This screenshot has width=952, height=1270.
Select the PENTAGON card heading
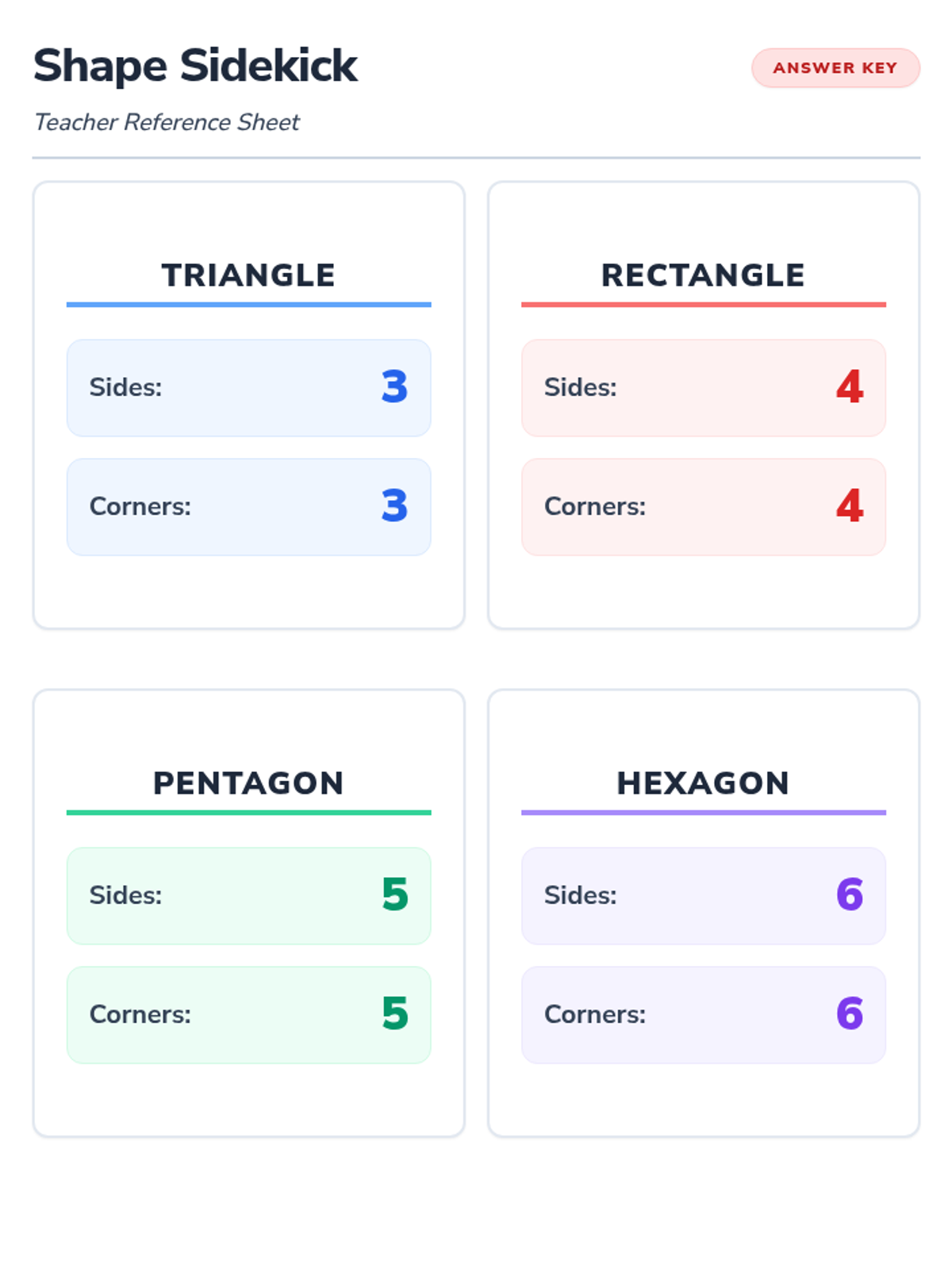point(248,783)
